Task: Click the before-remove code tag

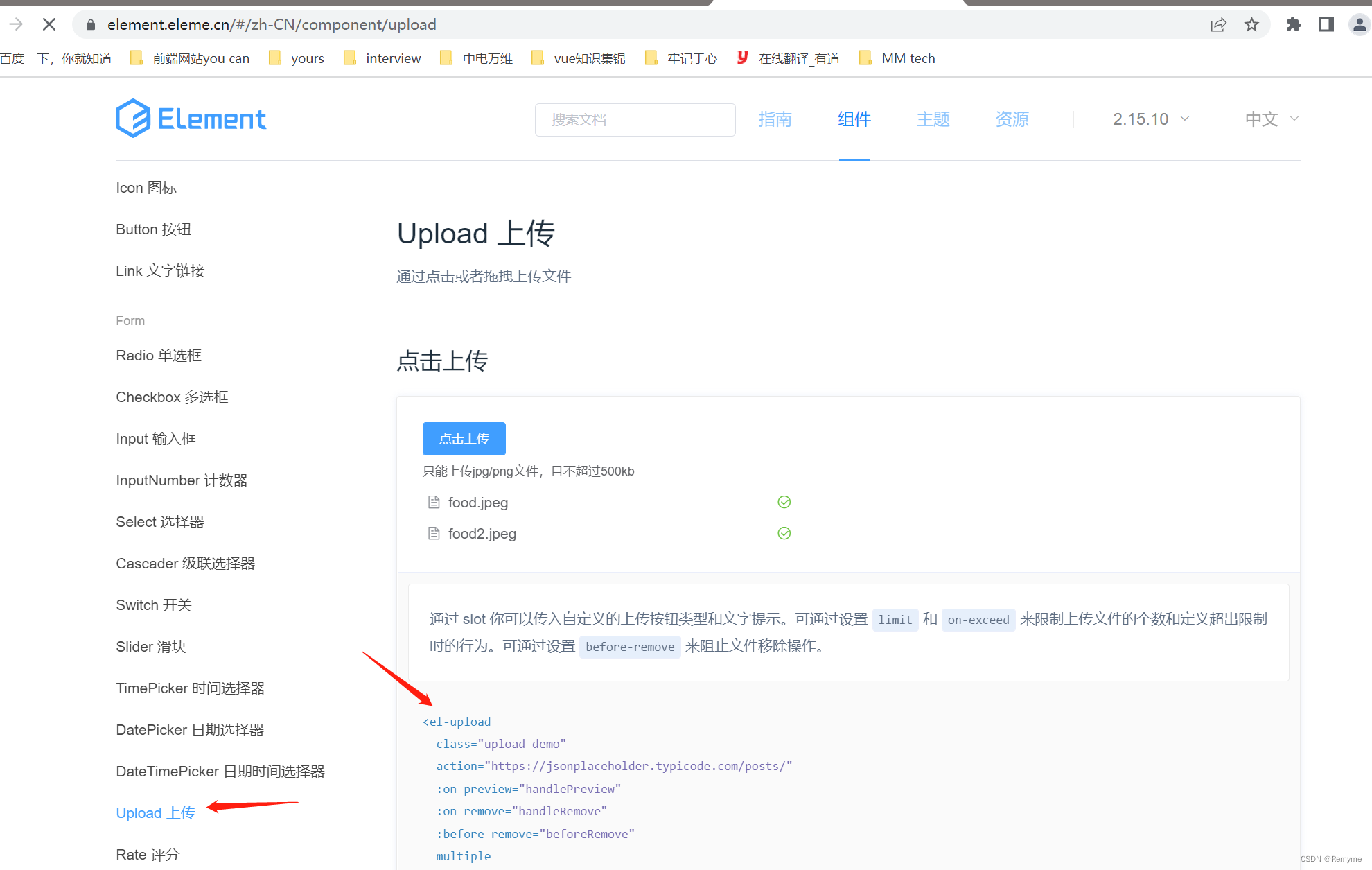Action: [x=630, y=647]
